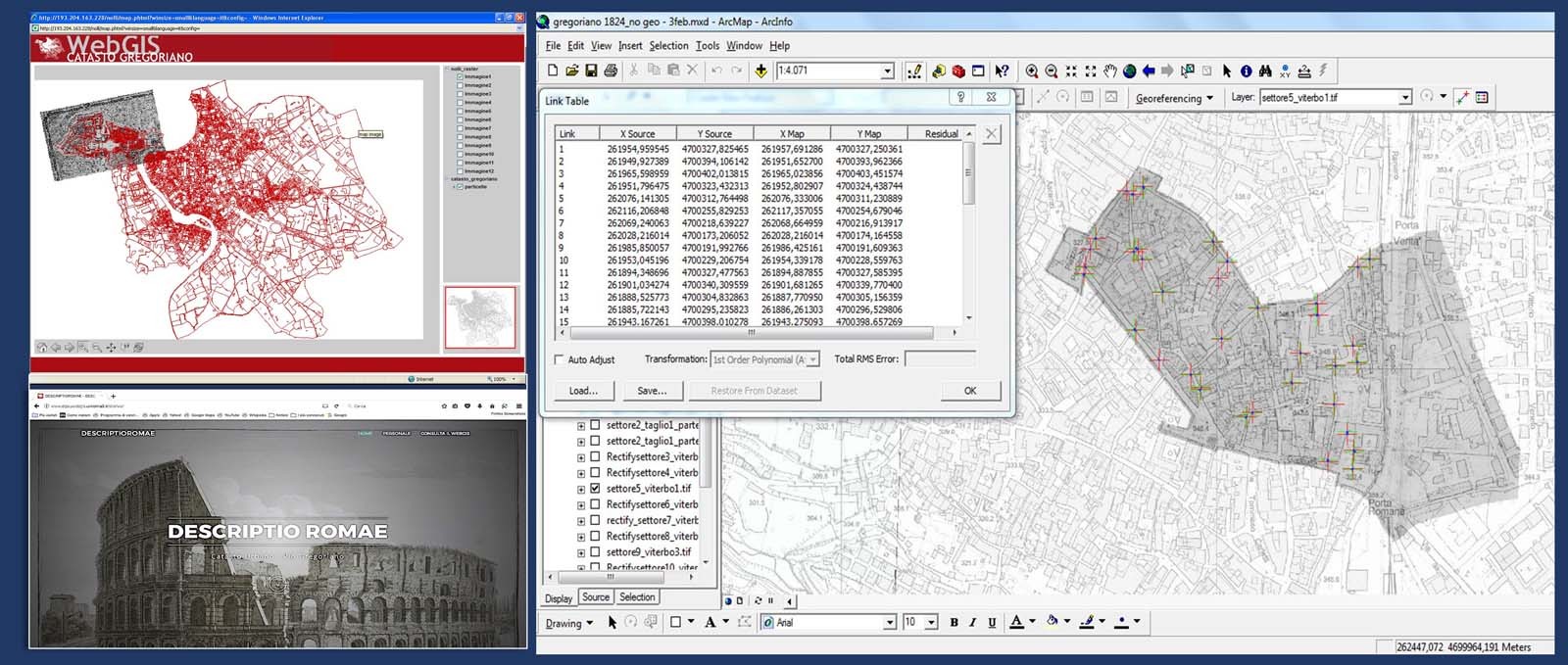Click the Add Data button
Screen dimensions: 1568x665
coord(760,71)
